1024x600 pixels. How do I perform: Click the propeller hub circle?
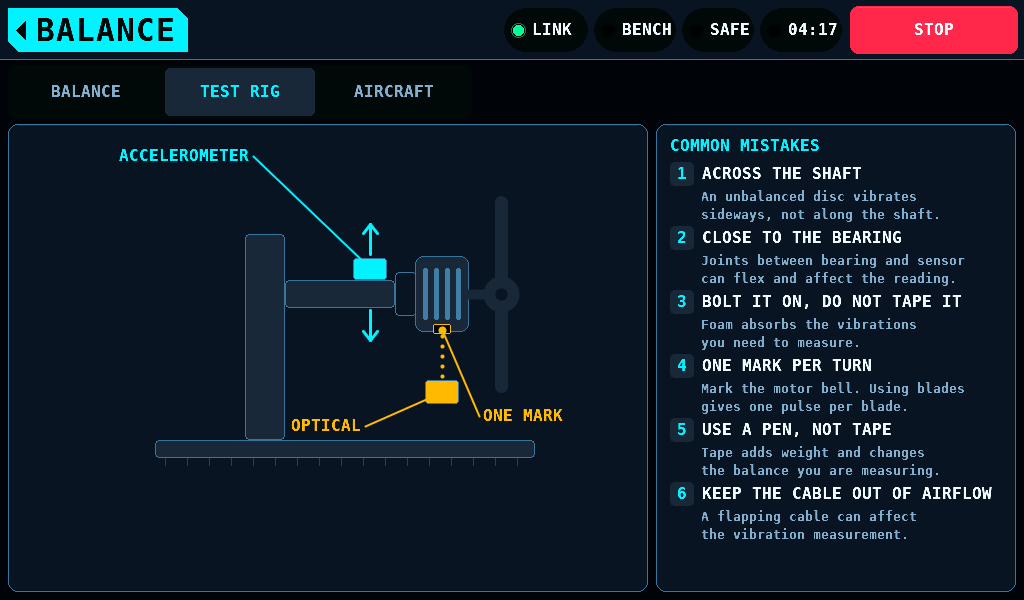pyautogui.click(x=501, y=294)
